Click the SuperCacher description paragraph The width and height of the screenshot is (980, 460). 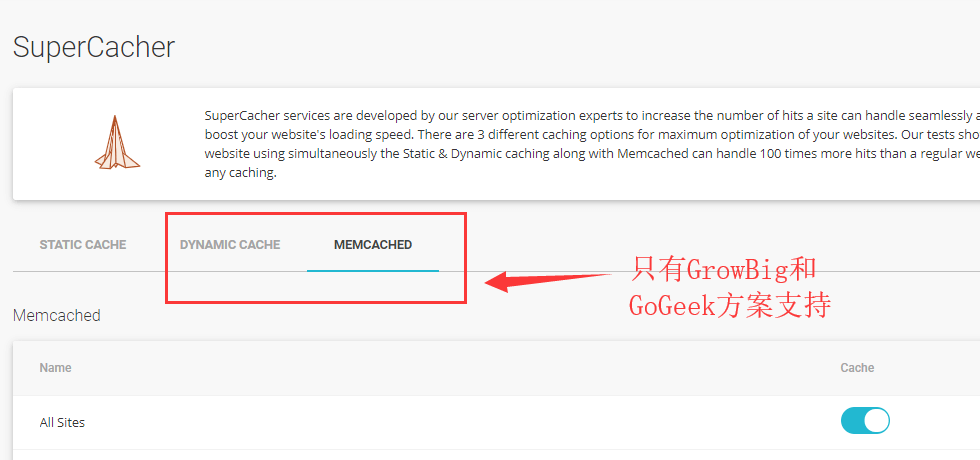[590, 144]
